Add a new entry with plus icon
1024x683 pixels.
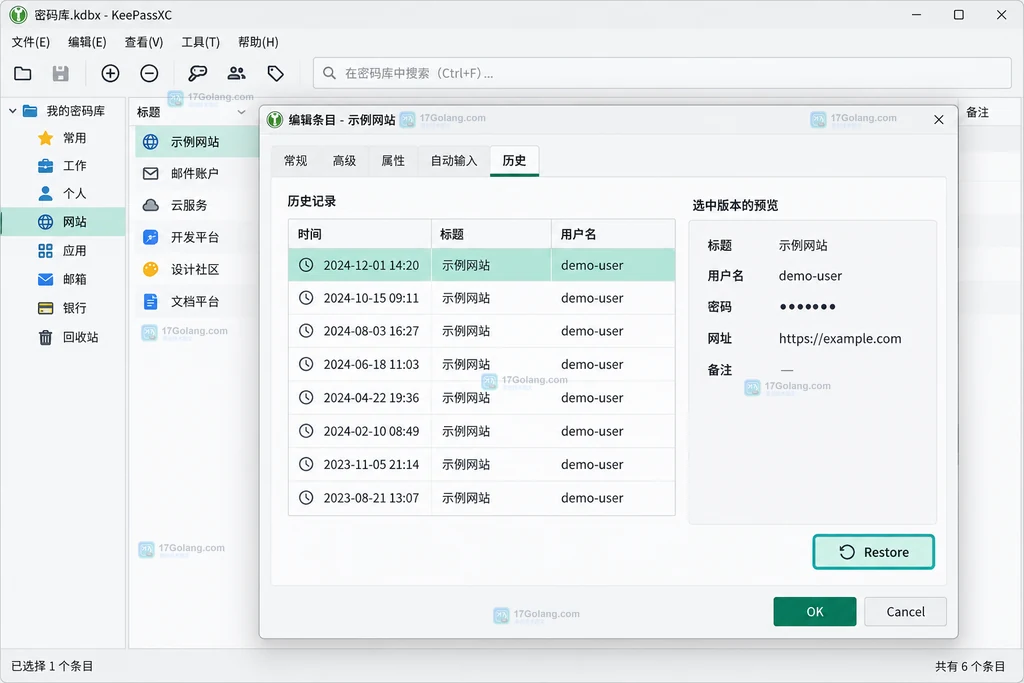110,73
